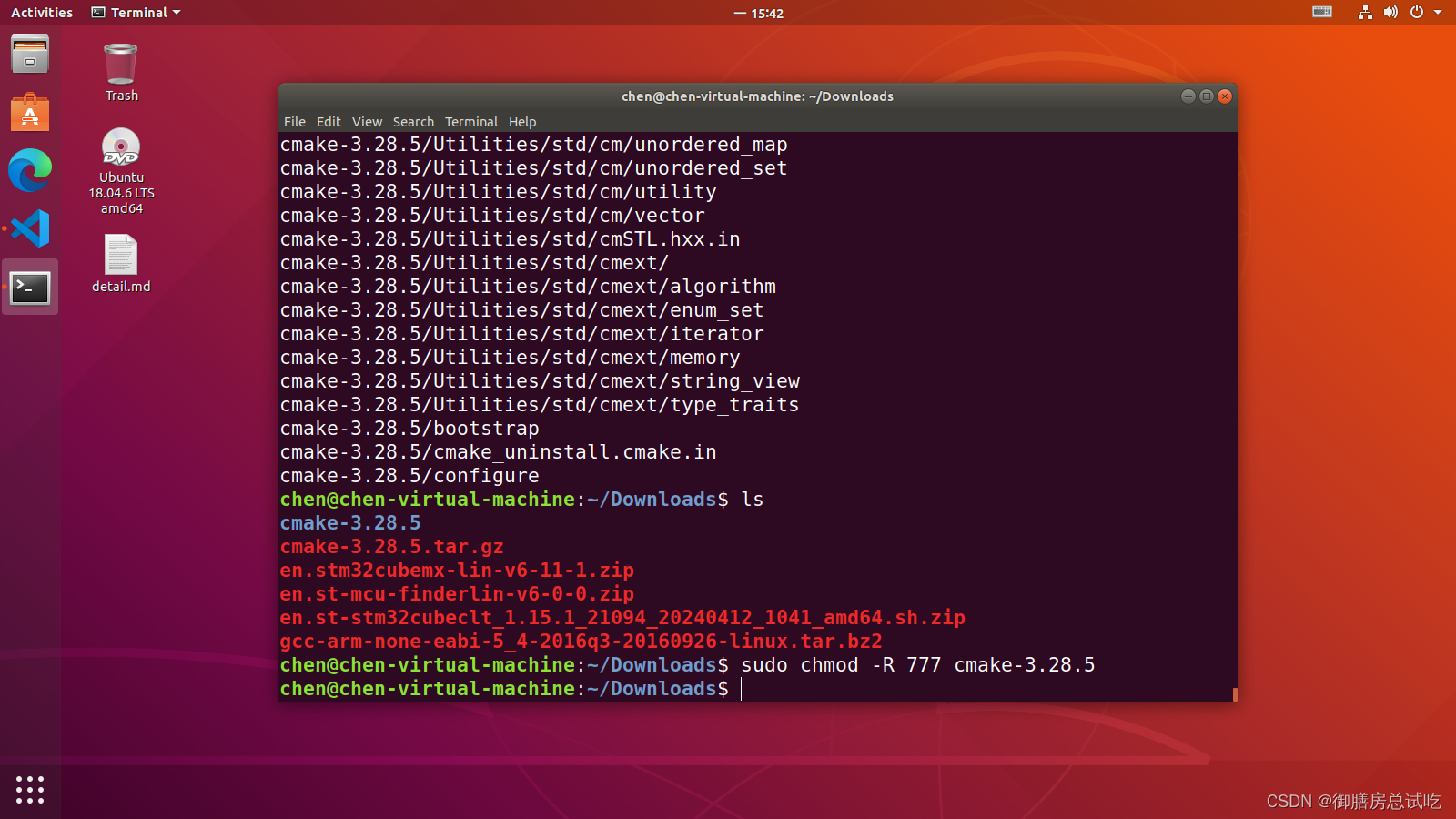Click the en.st-stm32cubeclt amd64.sh.zip filename
Screen dimensions: 1456x819
(622, 618)
